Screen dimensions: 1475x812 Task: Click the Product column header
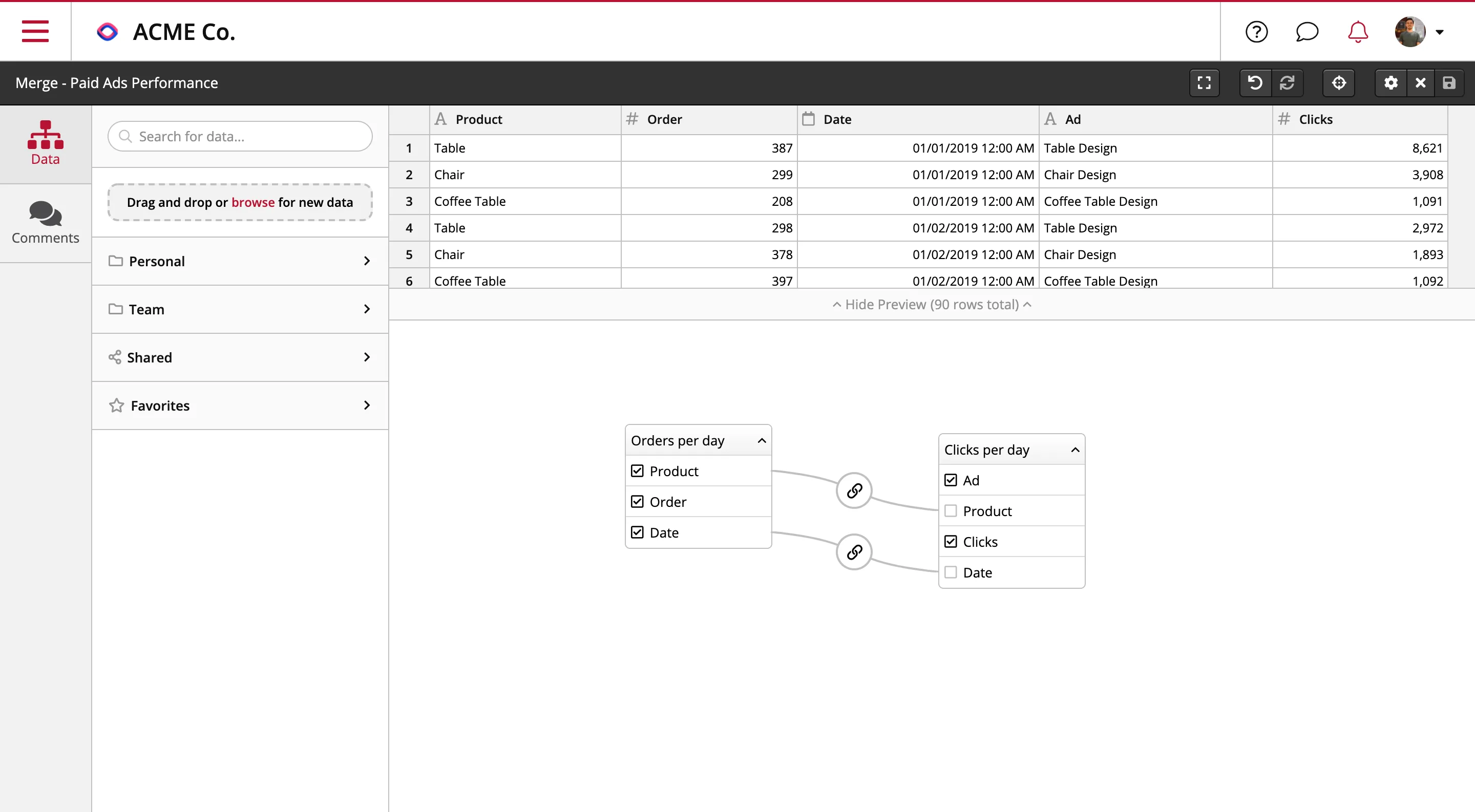(525, 120)
